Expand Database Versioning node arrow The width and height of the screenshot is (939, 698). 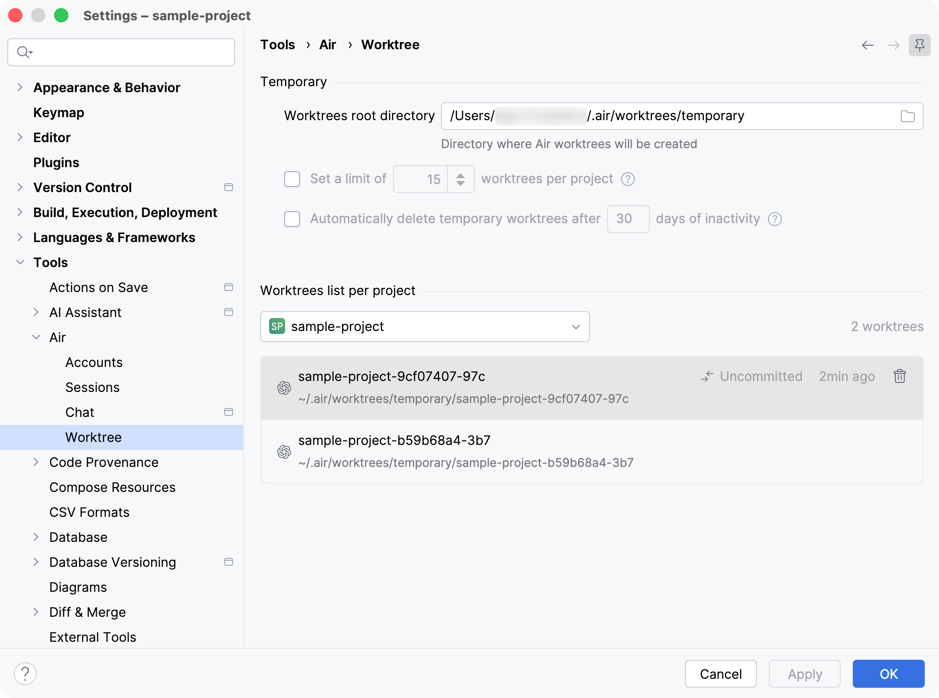click(x=36, y=562)
